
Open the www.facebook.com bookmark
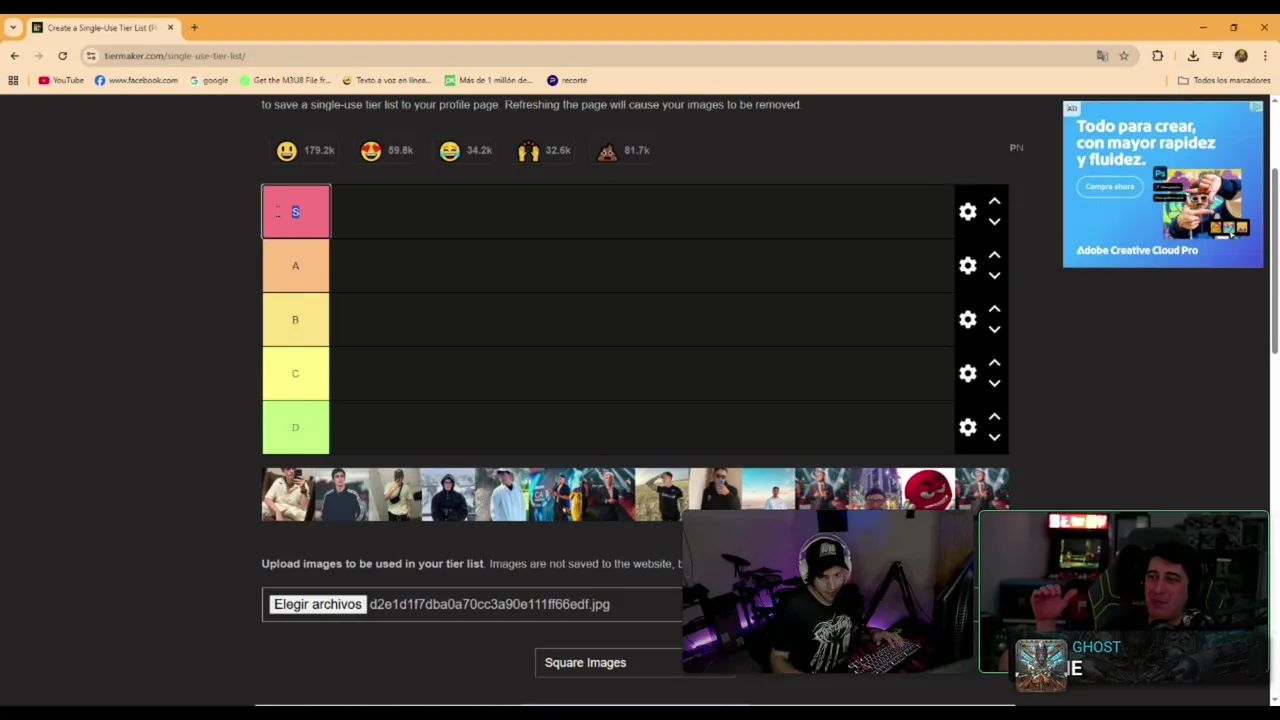(x=136, y=80)
